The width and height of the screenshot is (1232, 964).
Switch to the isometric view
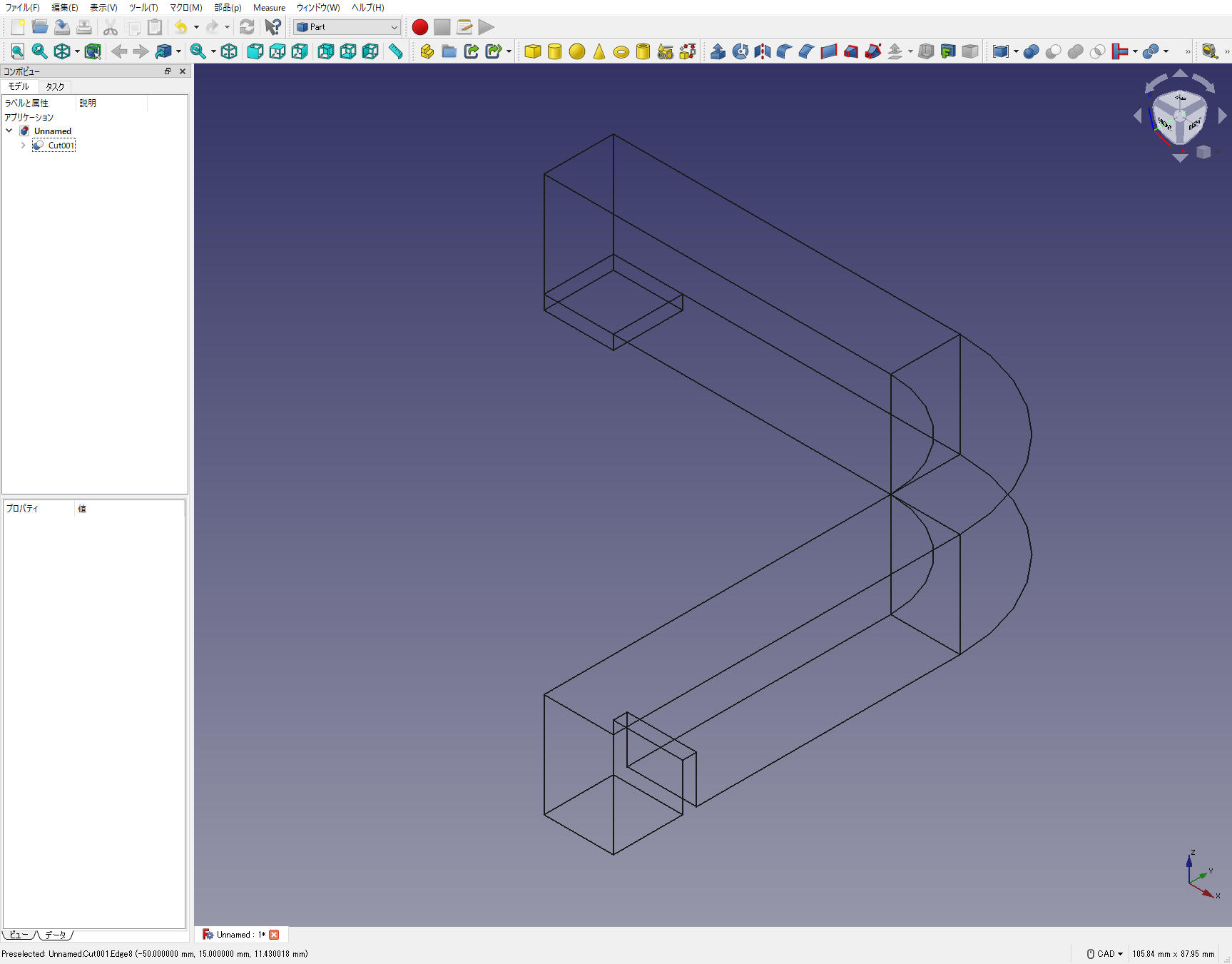(x=229, y=51)
